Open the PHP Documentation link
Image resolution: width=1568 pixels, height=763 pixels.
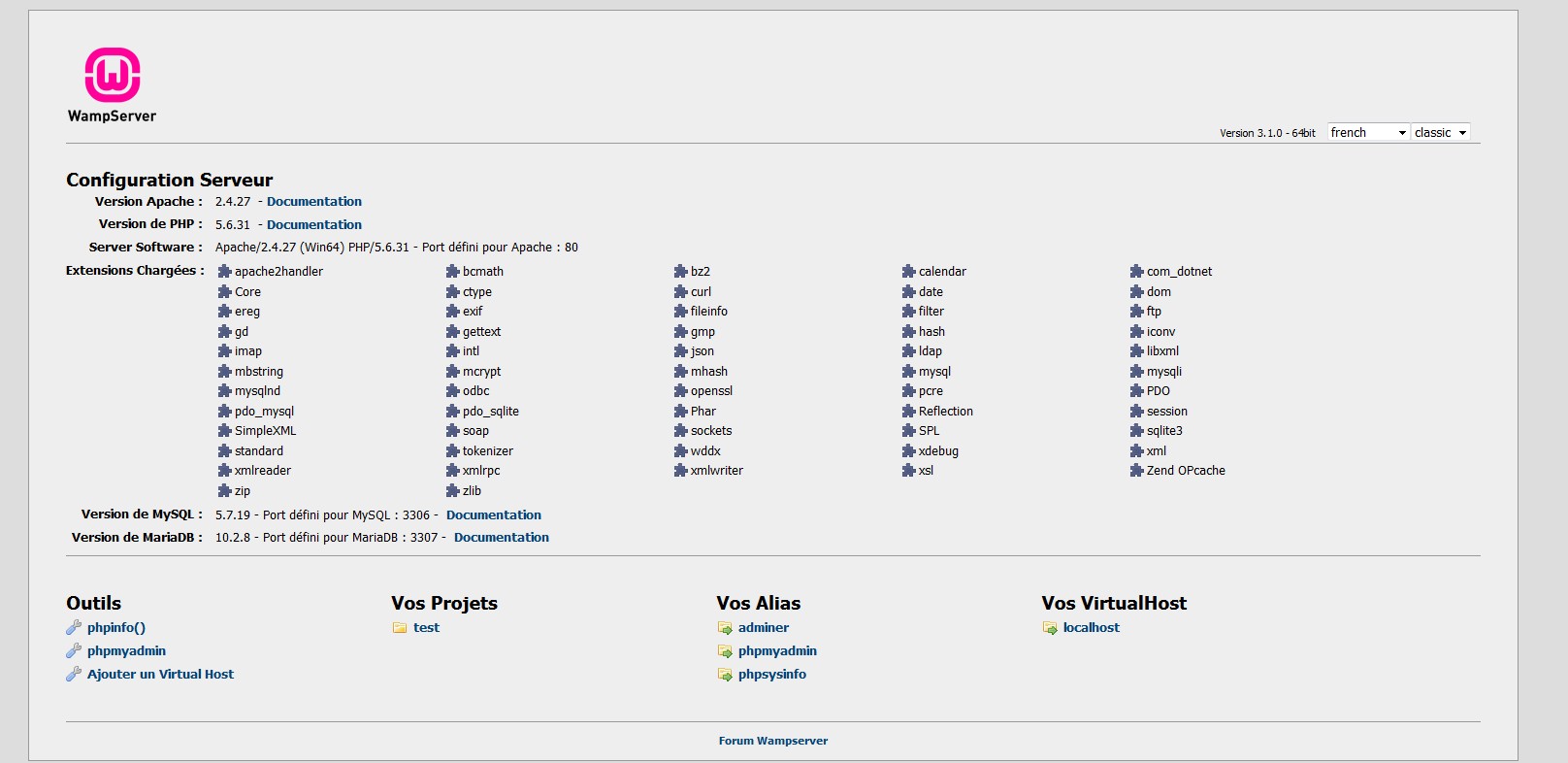pyautogui.click(x=314, y=225)
